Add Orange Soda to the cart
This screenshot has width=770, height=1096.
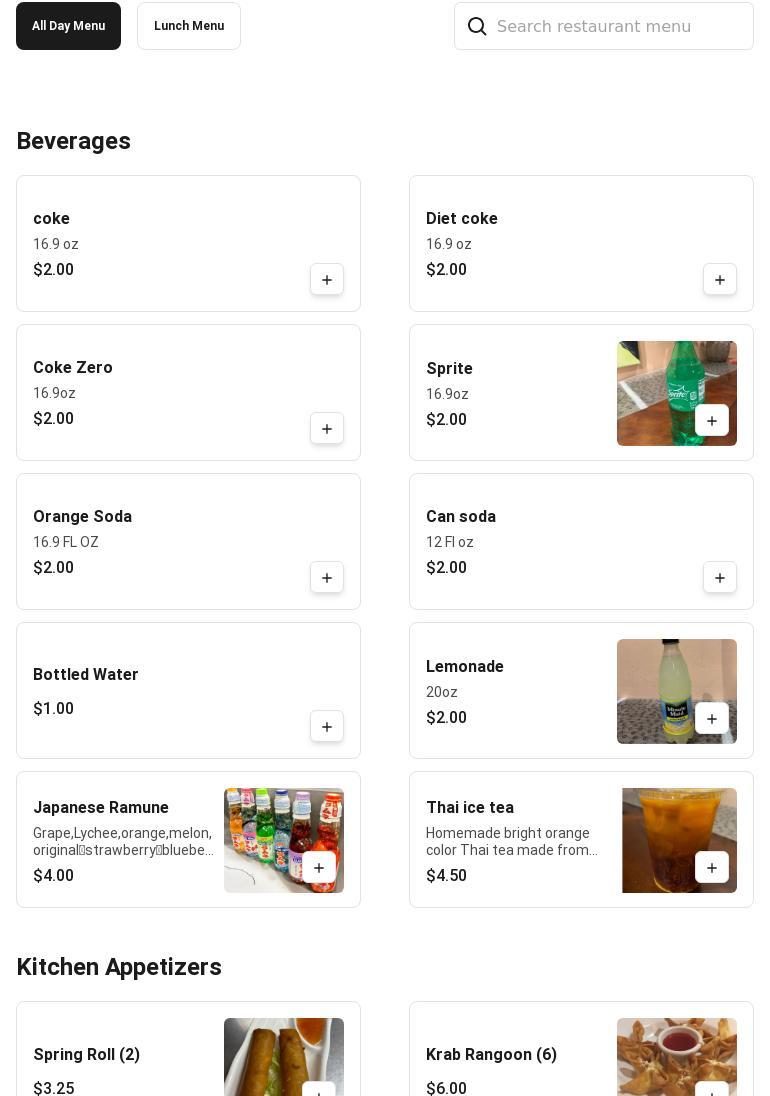click(x=327, y=578)
